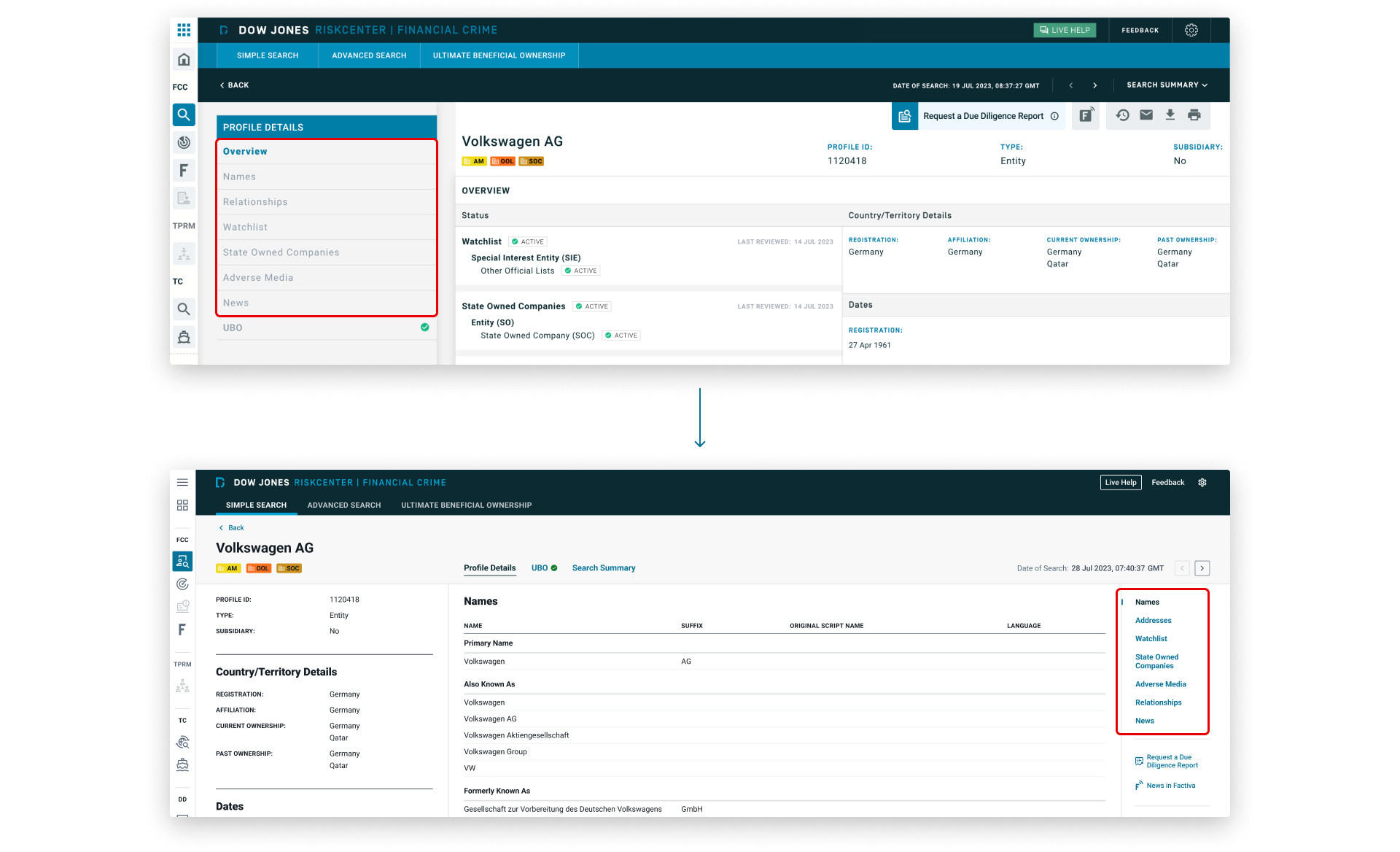Click the Back link in lower screenshot
This screenshot has height=852, width=1400.
click(232, 527)
